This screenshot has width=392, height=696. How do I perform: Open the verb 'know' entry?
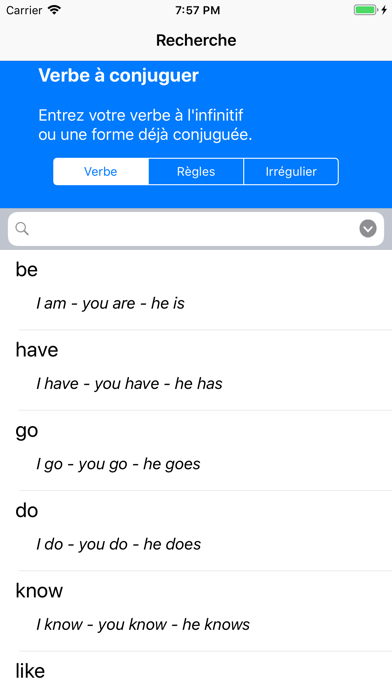(196, 611)
